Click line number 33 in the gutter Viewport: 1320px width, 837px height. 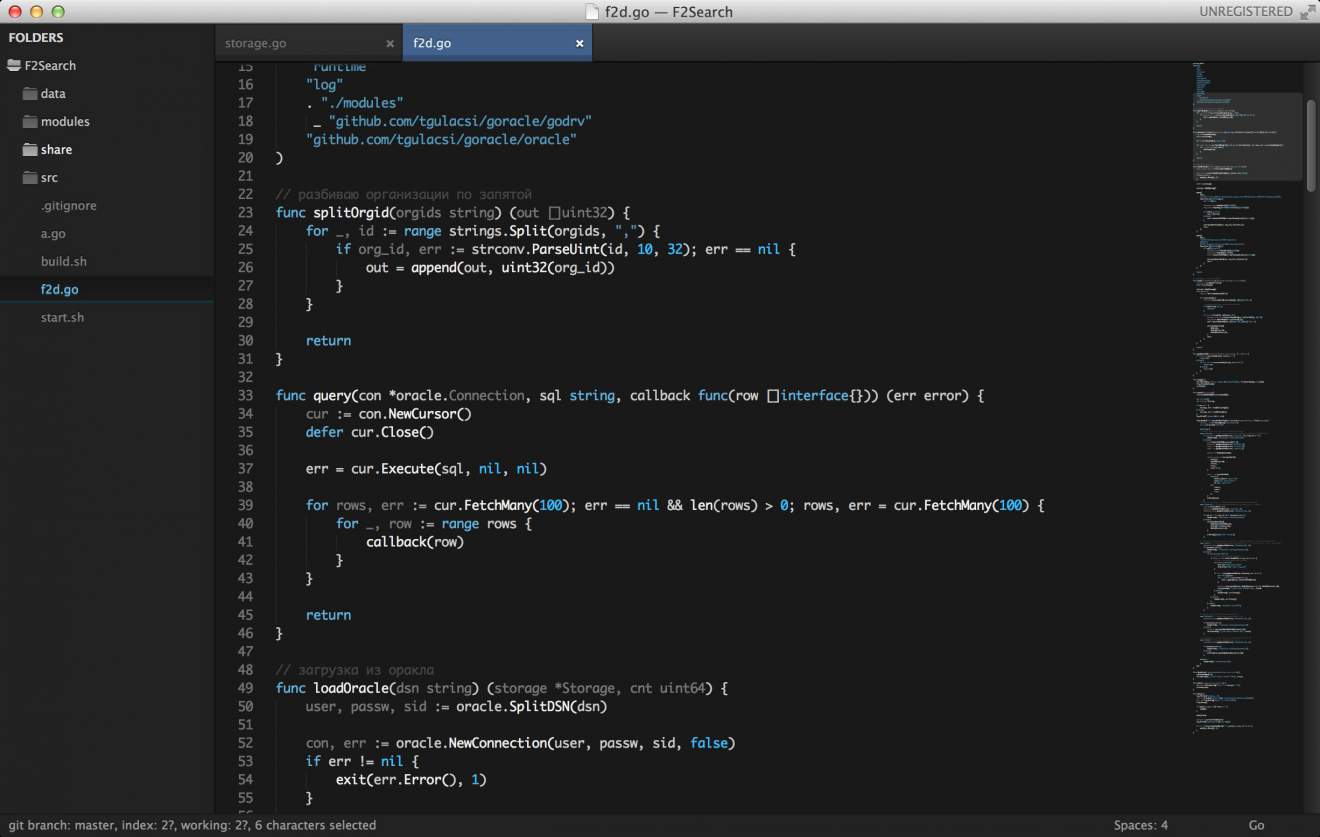[245, 395]
